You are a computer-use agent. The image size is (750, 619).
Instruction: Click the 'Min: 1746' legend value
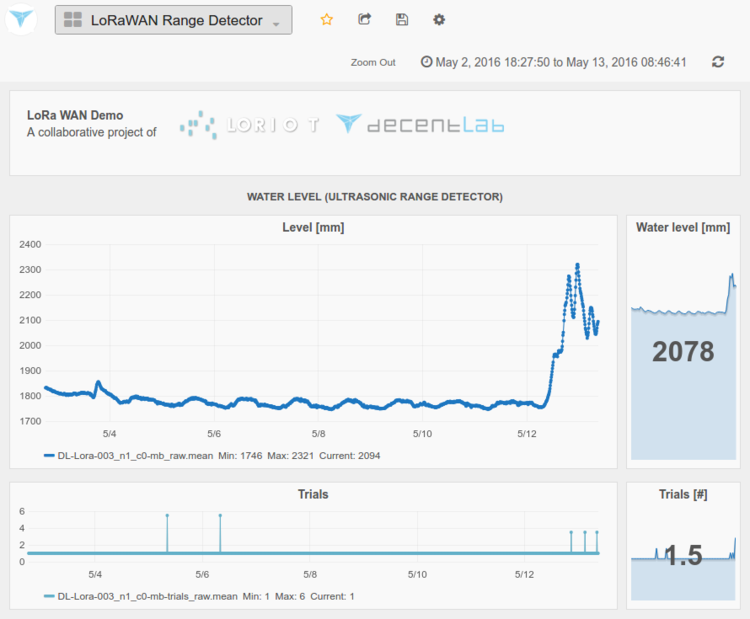click(x=240, y=456)
